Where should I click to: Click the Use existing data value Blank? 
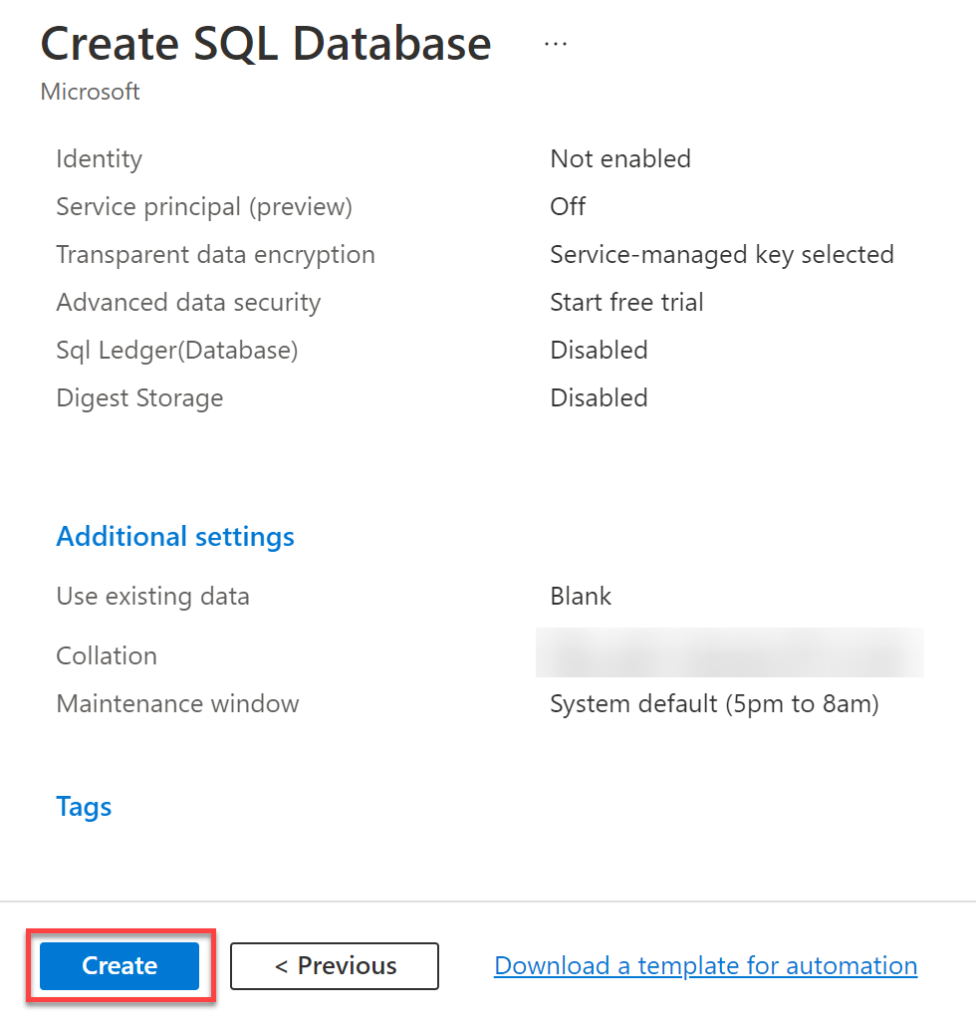[x=580, y=595]
